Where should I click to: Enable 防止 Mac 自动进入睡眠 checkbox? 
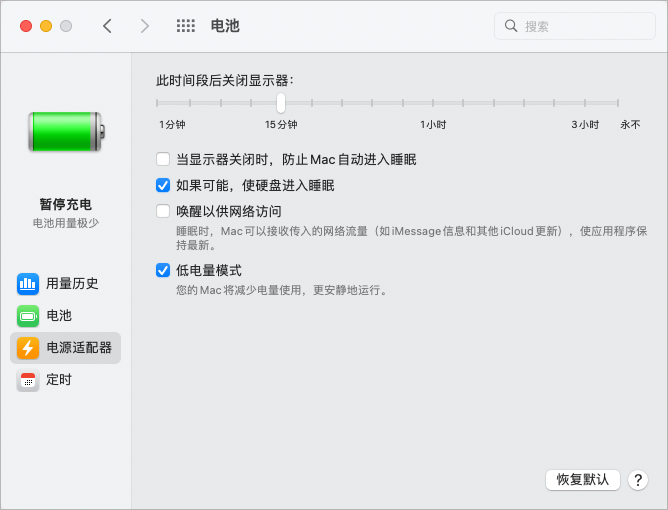163,159
